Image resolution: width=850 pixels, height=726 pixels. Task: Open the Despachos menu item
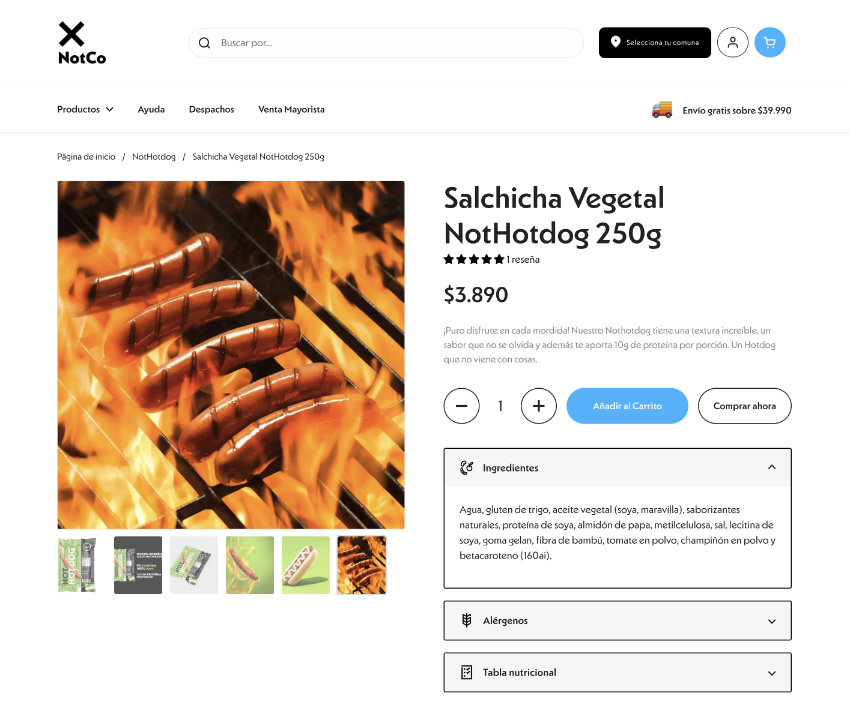click(x=211, y=109)
